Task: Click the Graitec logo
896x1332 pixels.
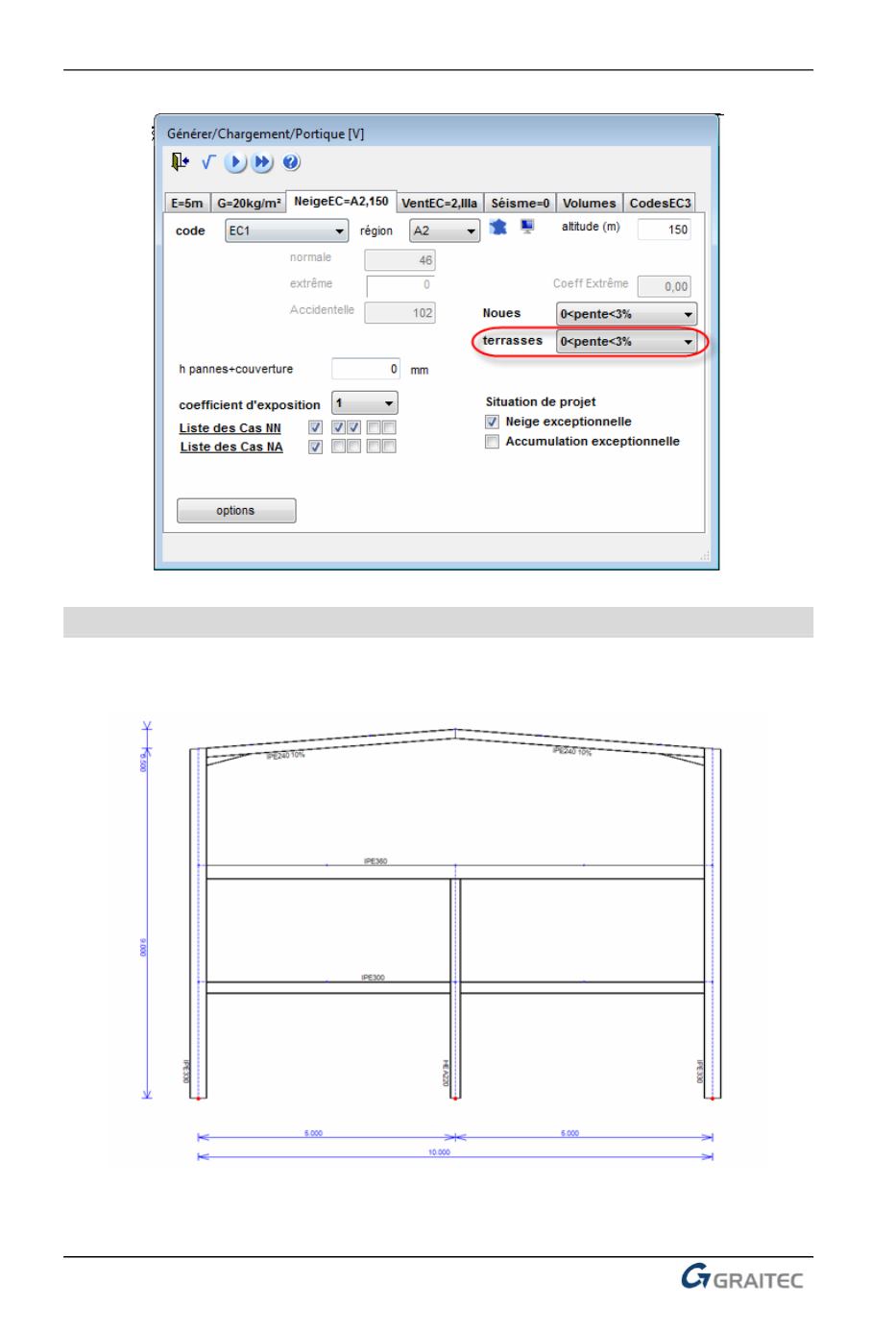Action: [x=741, y=1278]
